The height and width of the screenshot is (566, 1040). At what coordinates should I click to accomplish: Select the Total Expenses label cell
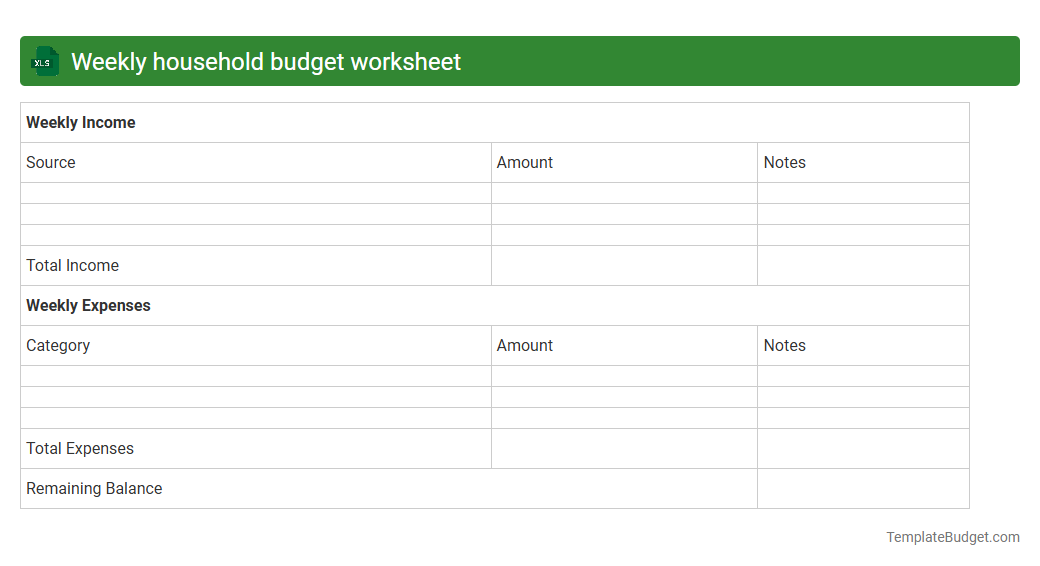click(256, 449)
